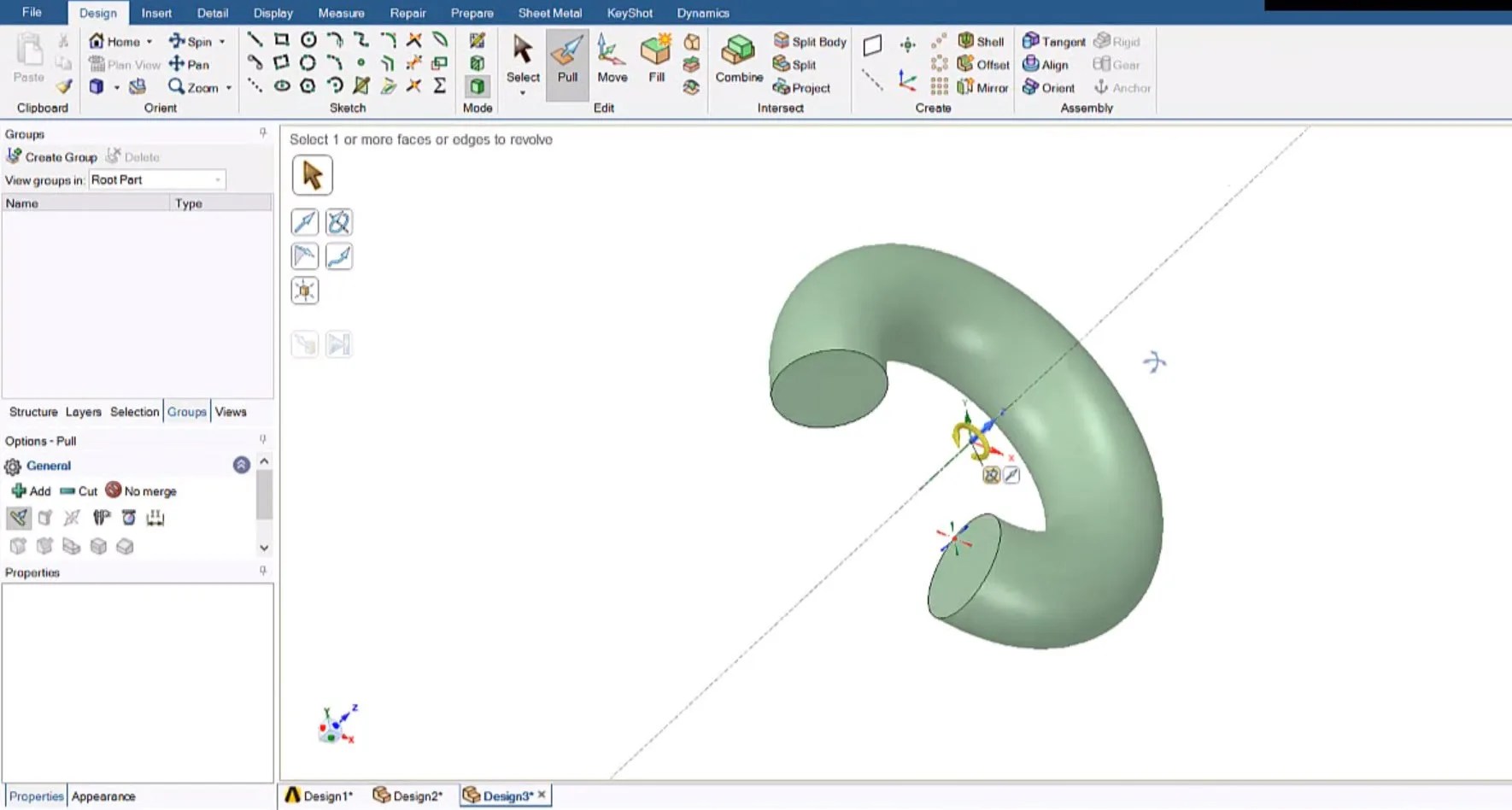Click the Paste button
Viewport: 1512px width, 810px height.
(x=29, y=58)
